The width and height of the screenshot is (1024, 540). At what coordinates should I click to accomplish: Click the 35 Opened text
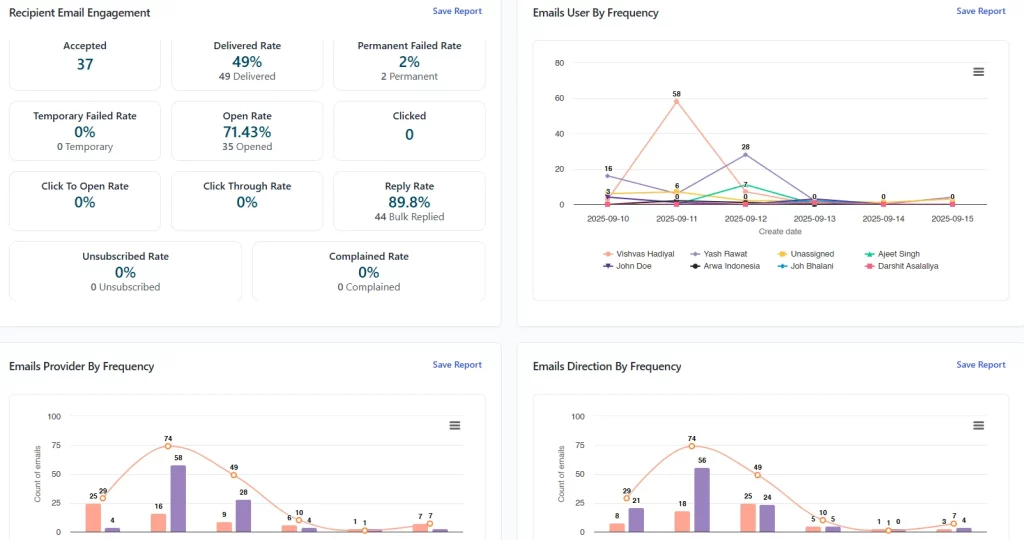[247, 146]
